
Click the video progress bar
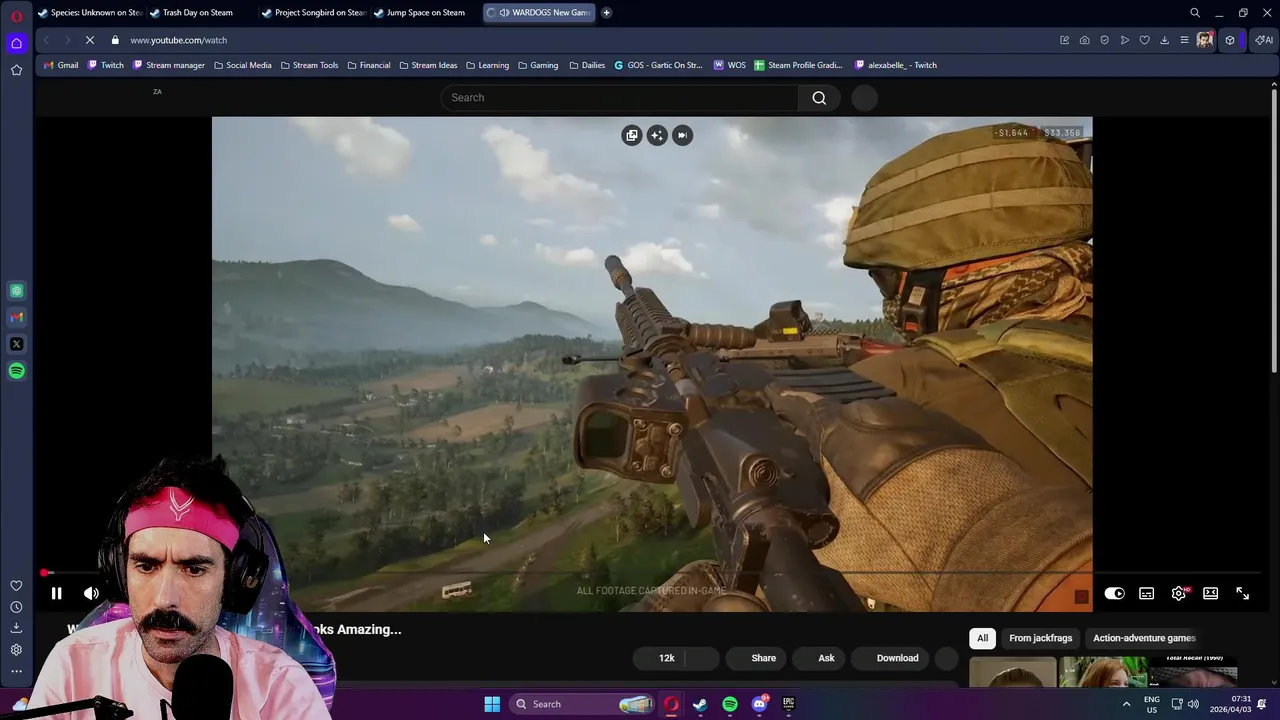click(652, 573)
